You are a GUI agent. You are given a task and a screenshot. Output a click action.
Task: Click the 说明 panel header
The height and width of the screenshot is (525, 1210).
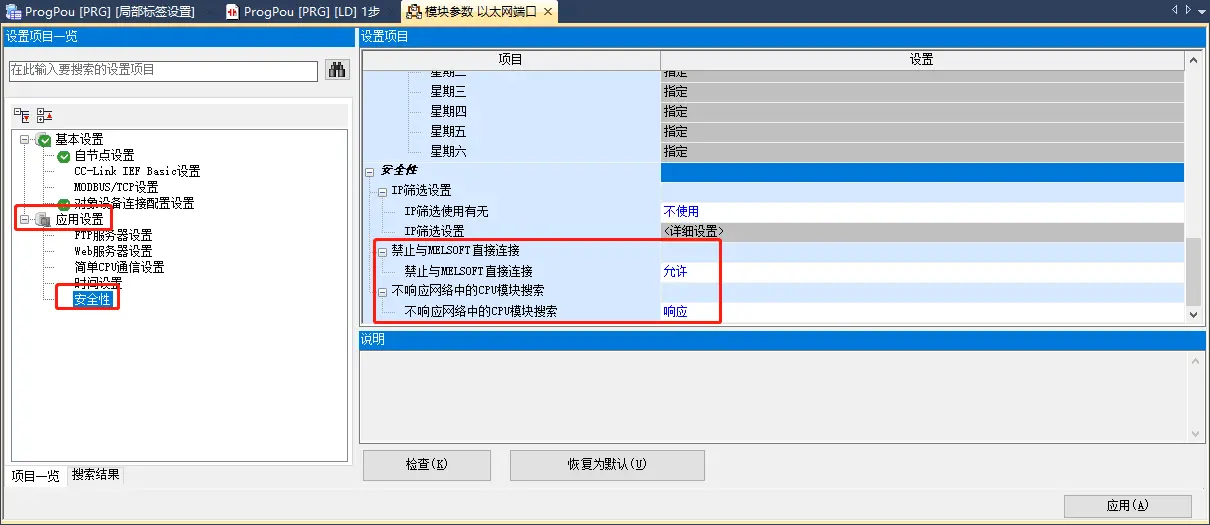(783, 340)
